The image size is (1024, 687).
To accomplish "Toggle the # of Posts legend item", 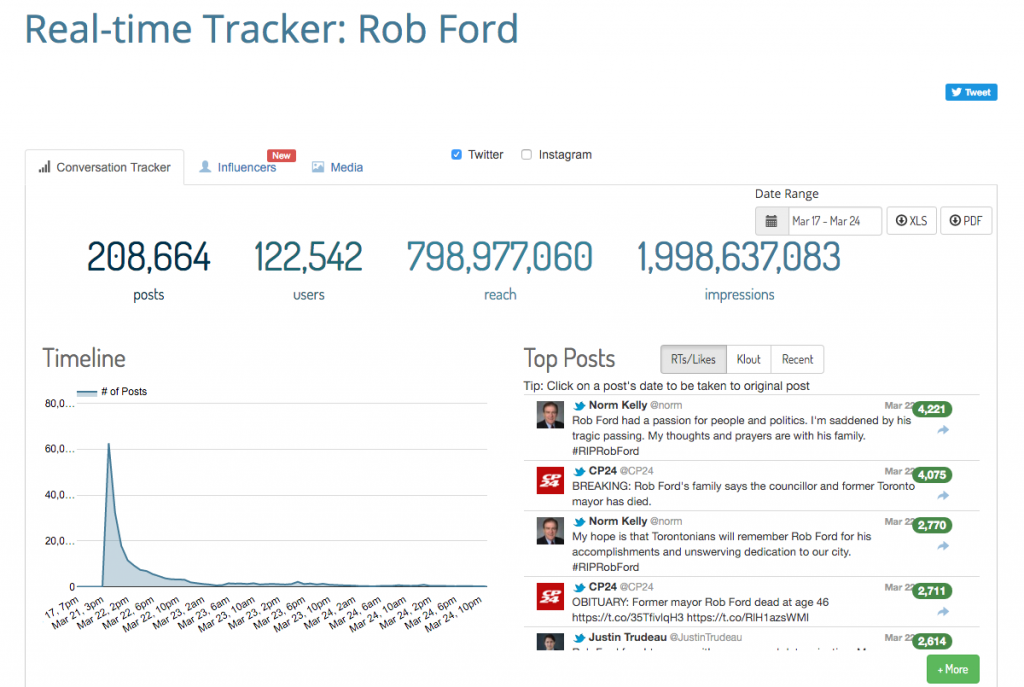I will 112,392.
